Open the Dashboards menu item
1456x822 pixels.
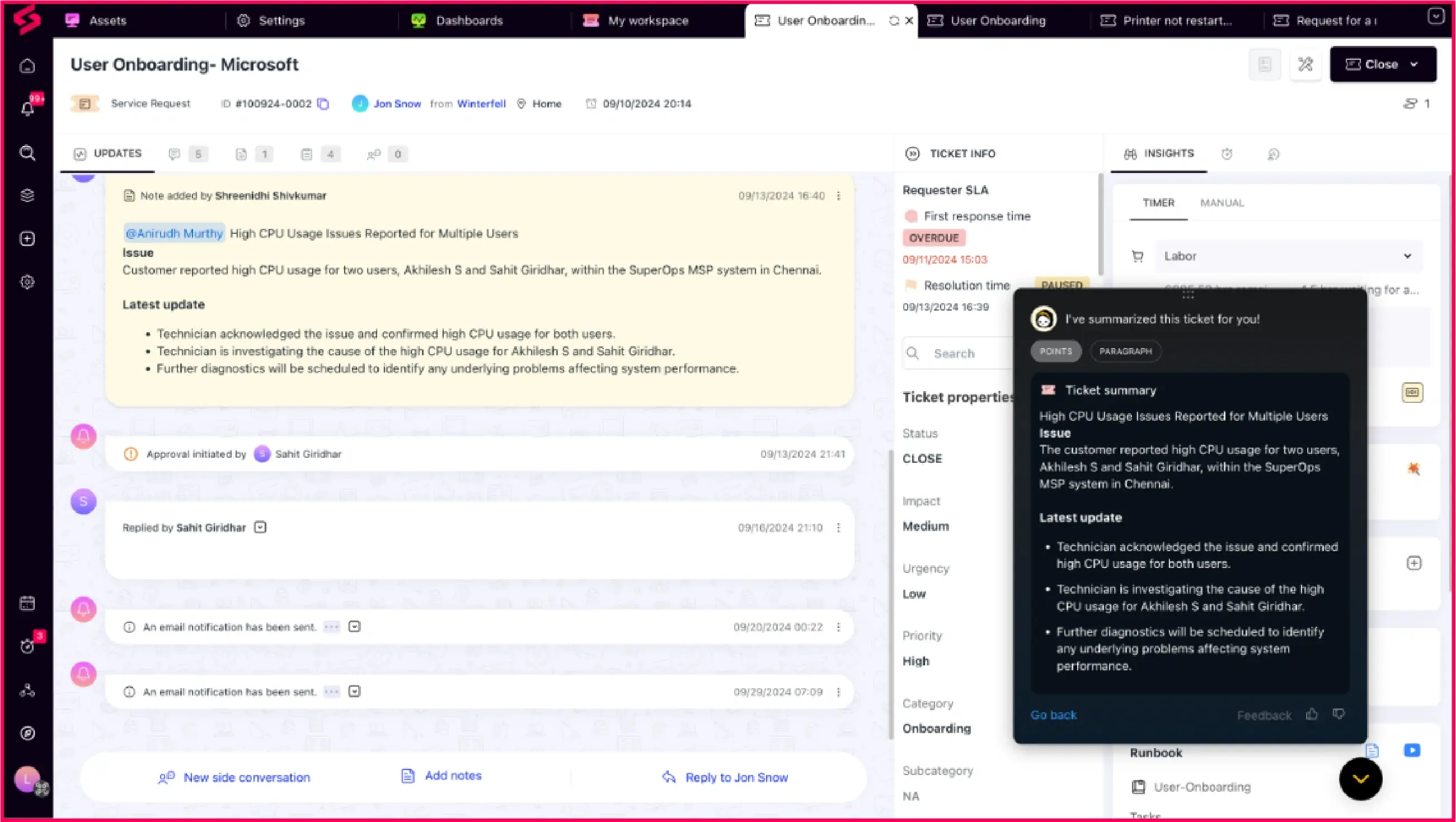pyautogui.click(x=469, y=20)
